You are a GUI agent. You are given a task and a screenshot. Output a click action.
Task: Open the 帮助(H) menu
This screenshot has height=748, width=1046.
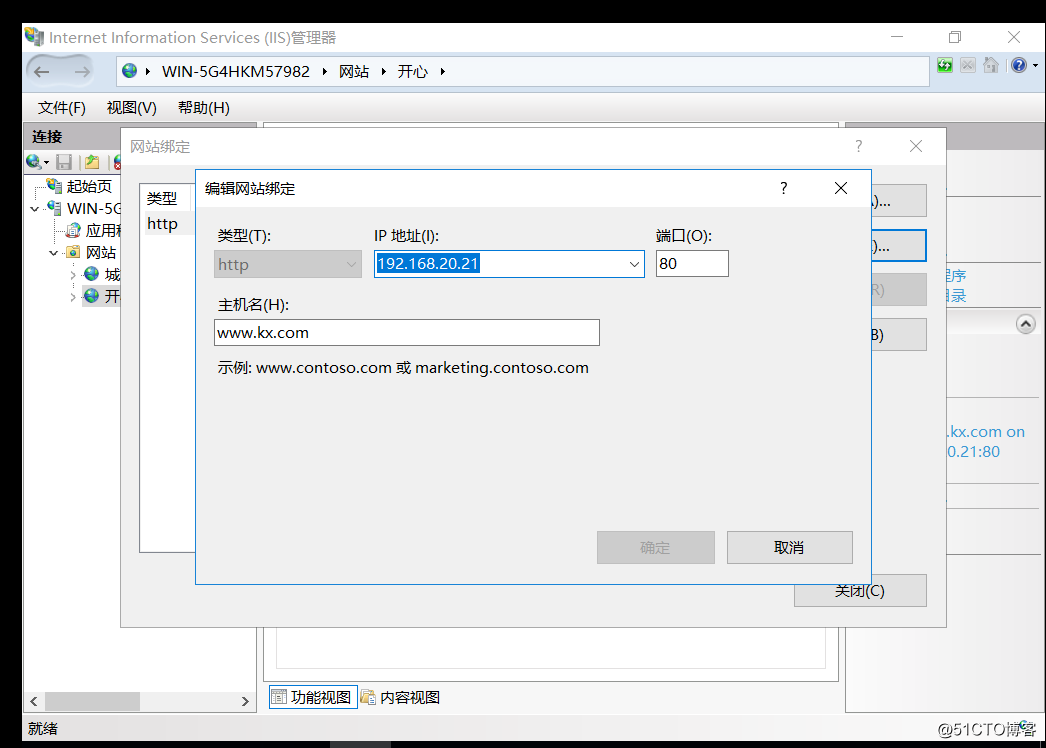203,107
